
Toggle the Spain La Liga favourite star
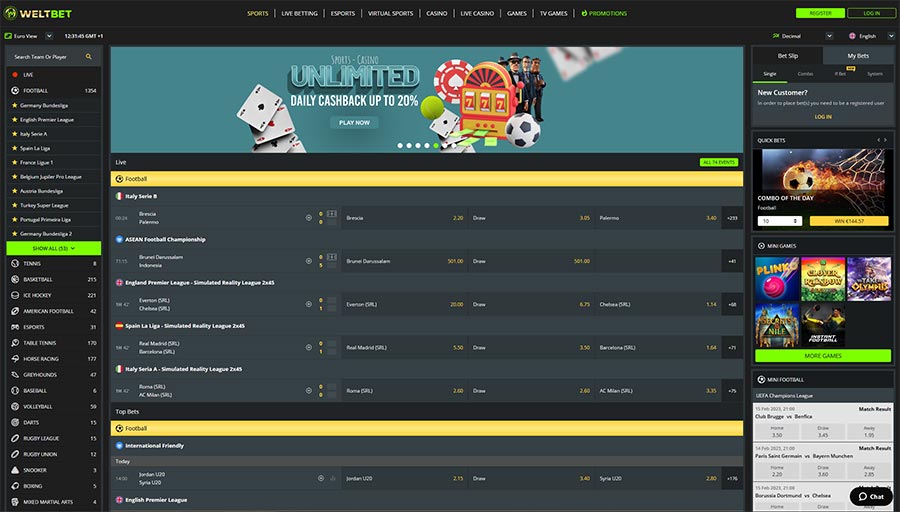15,148
